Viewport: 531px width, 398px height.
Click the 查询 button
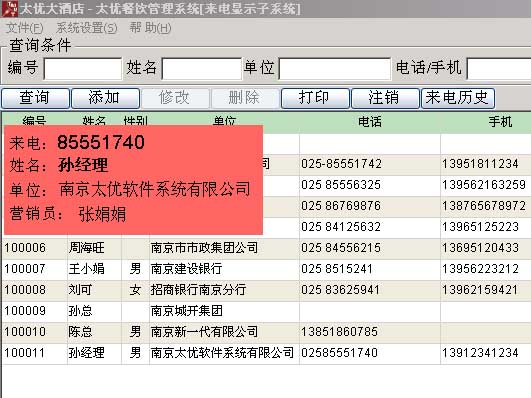click(x=36, y=98)
